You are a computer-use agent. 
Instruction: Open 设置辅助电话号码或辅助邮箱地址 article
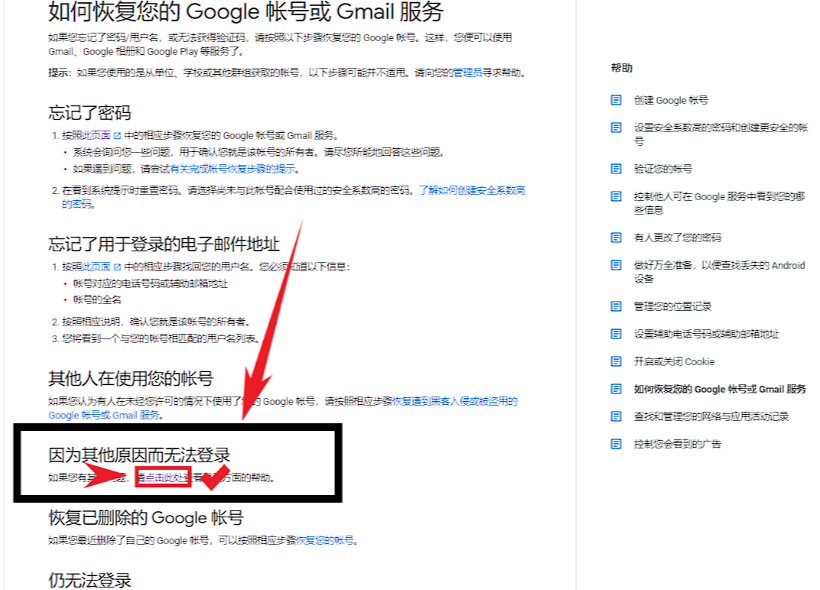coord(706,334)
